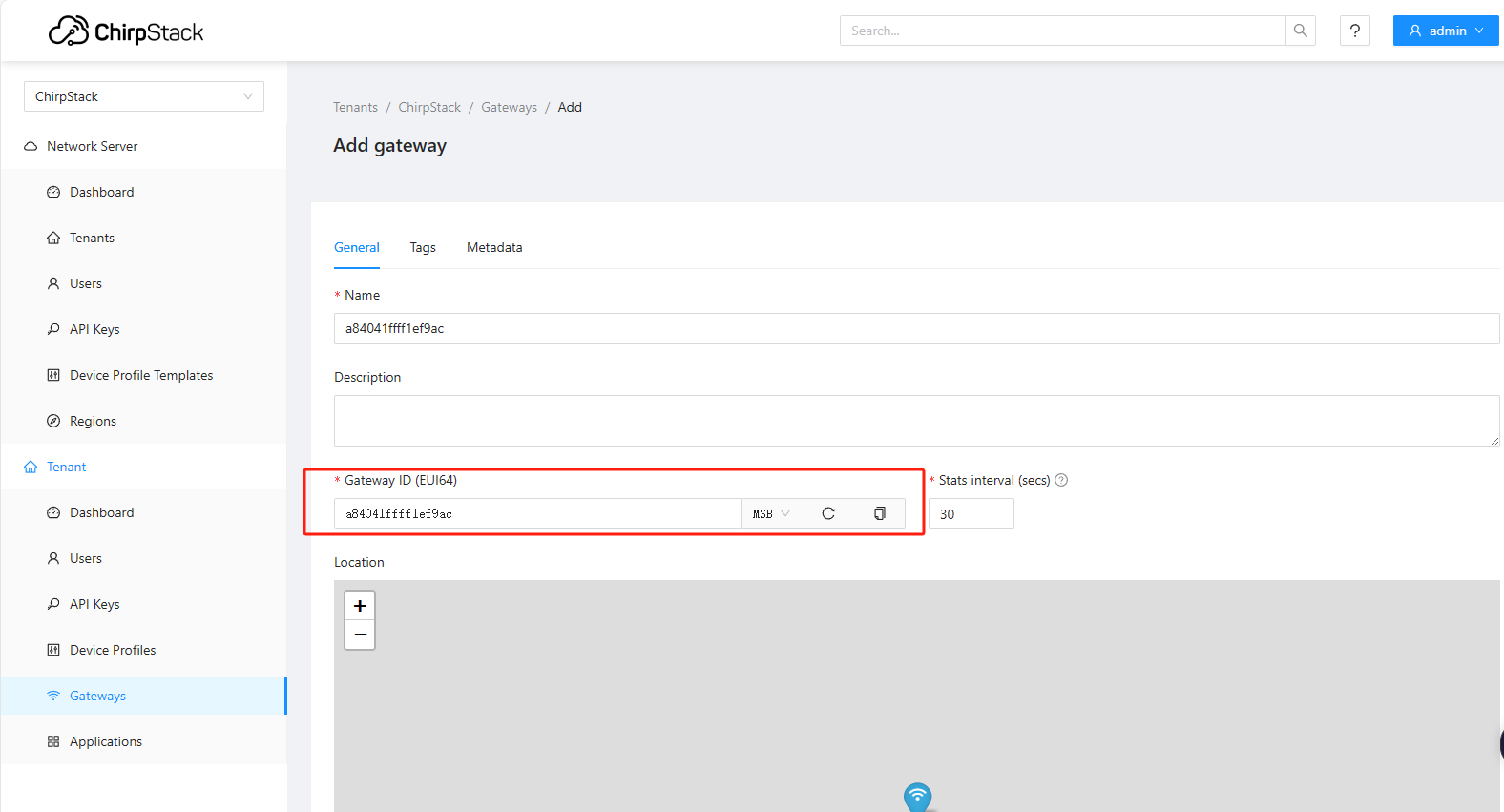Image resolution: width=1504 pixels, height=812 pixels.
Task: Open the help question mark button
Action: point(1355,31)
